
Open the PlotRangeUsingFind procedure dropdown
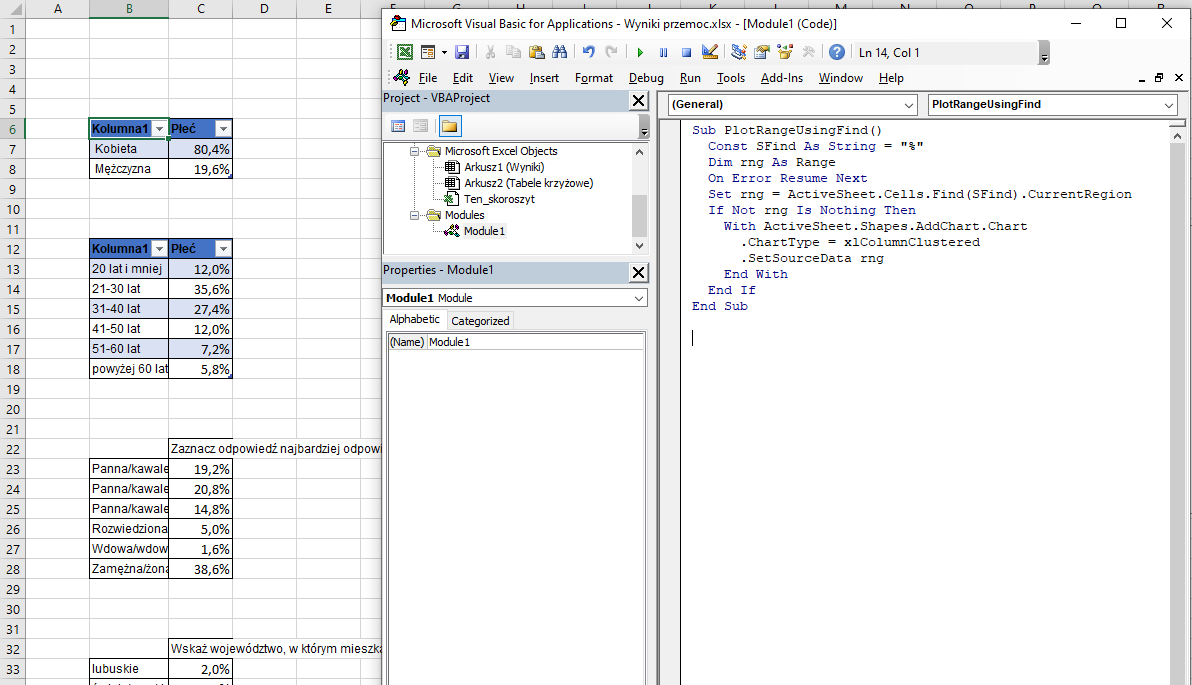pyautogui.click(x=1169, y=105)
